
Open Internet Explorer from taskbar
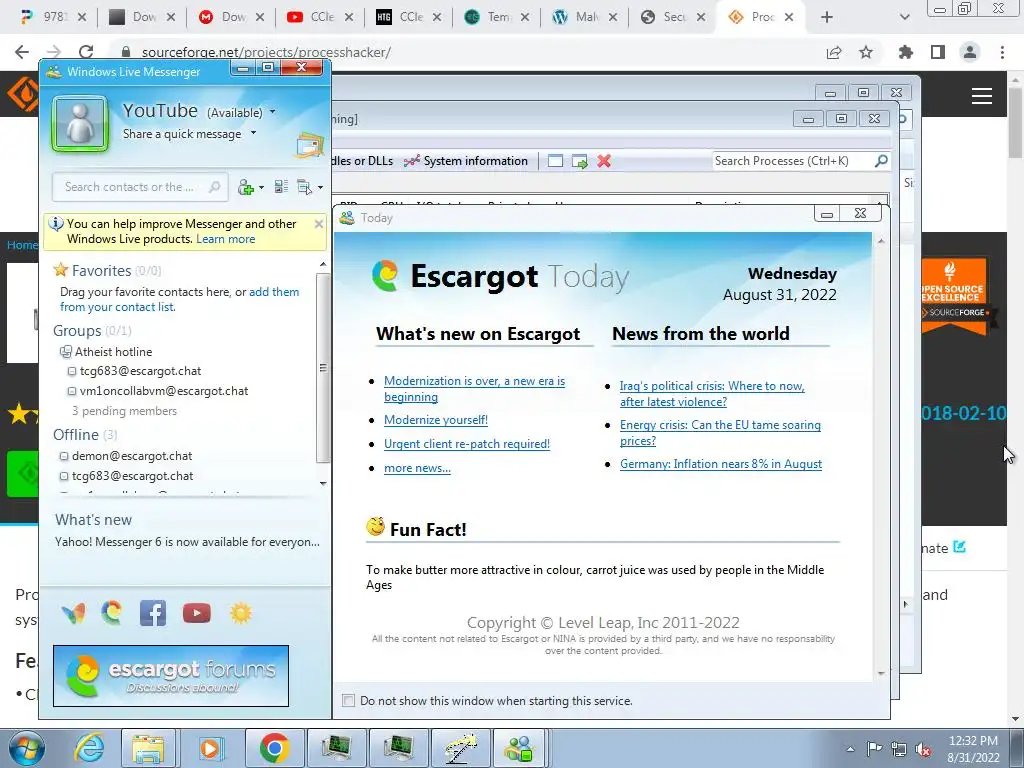(x=89, y=748)
